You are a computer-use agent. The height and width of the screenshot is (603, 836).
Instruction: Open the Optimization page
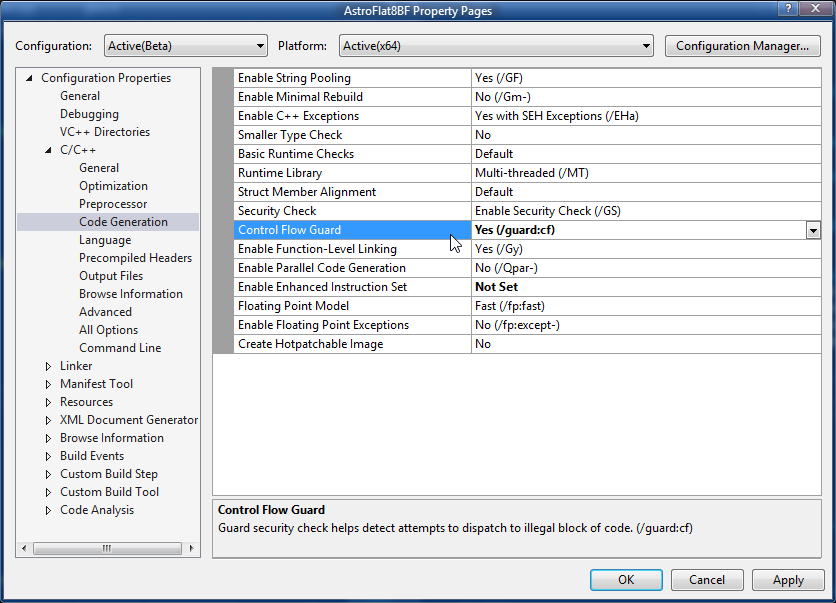(x=113, y=186)
